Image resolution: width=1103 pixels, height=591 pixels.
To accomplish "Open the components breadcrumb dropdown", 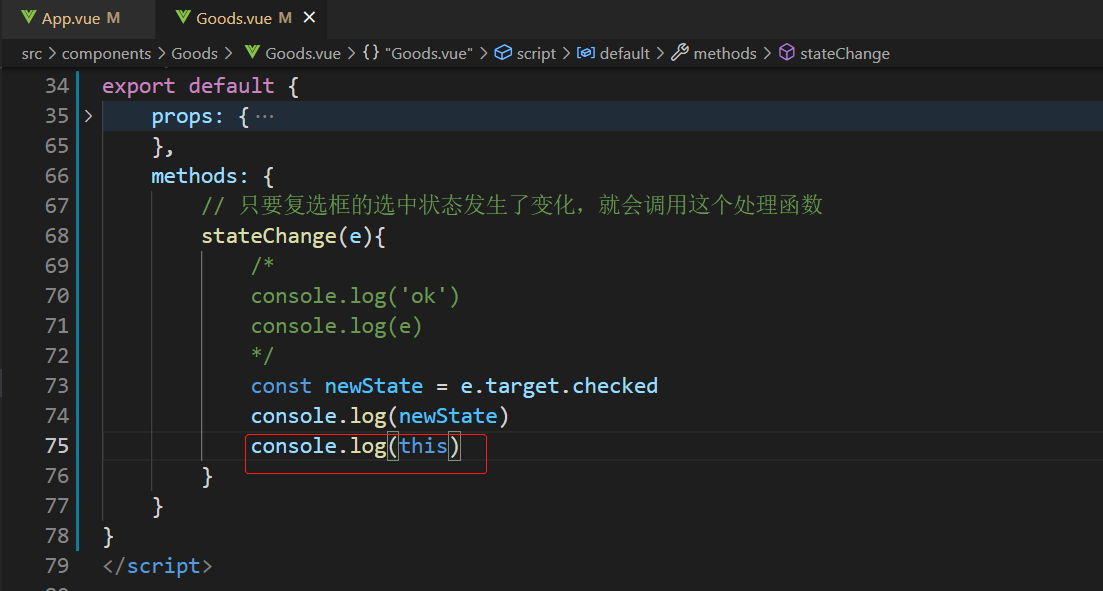I will point(106,53).
